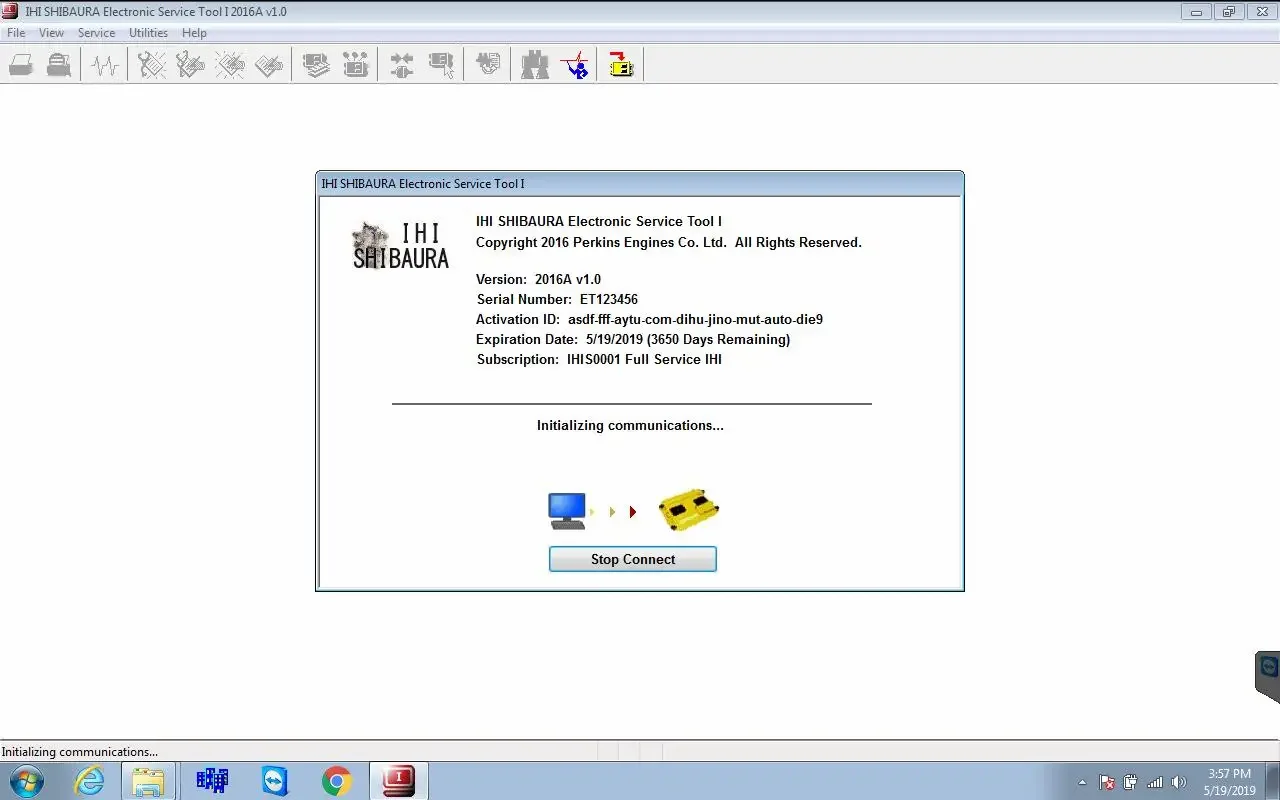
Task: Show Logged Diagnostic Codes from the toolbar
Action: click(190, 66)
